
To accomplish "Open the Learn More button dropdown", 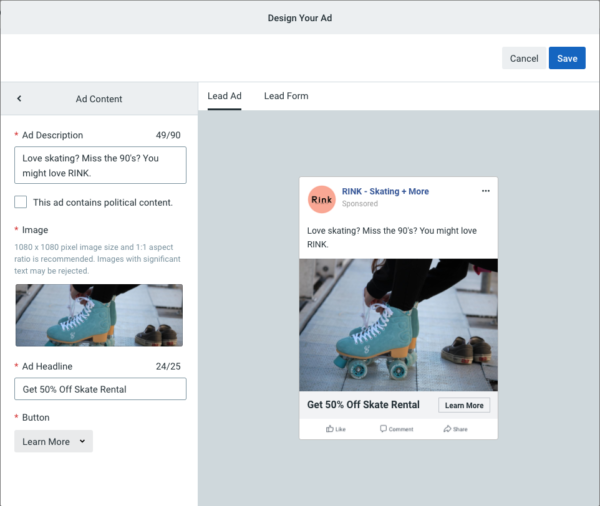I will 54,441.
